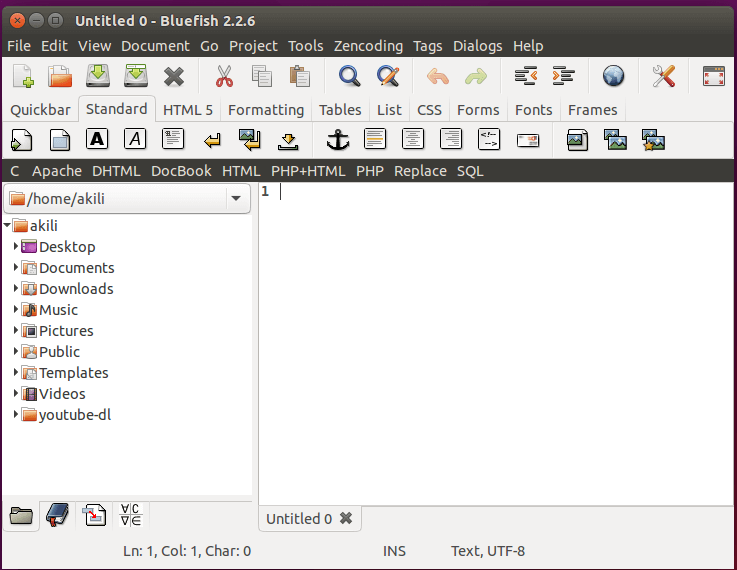Close the Untitled 0 document tab

(x=346, y=518)
